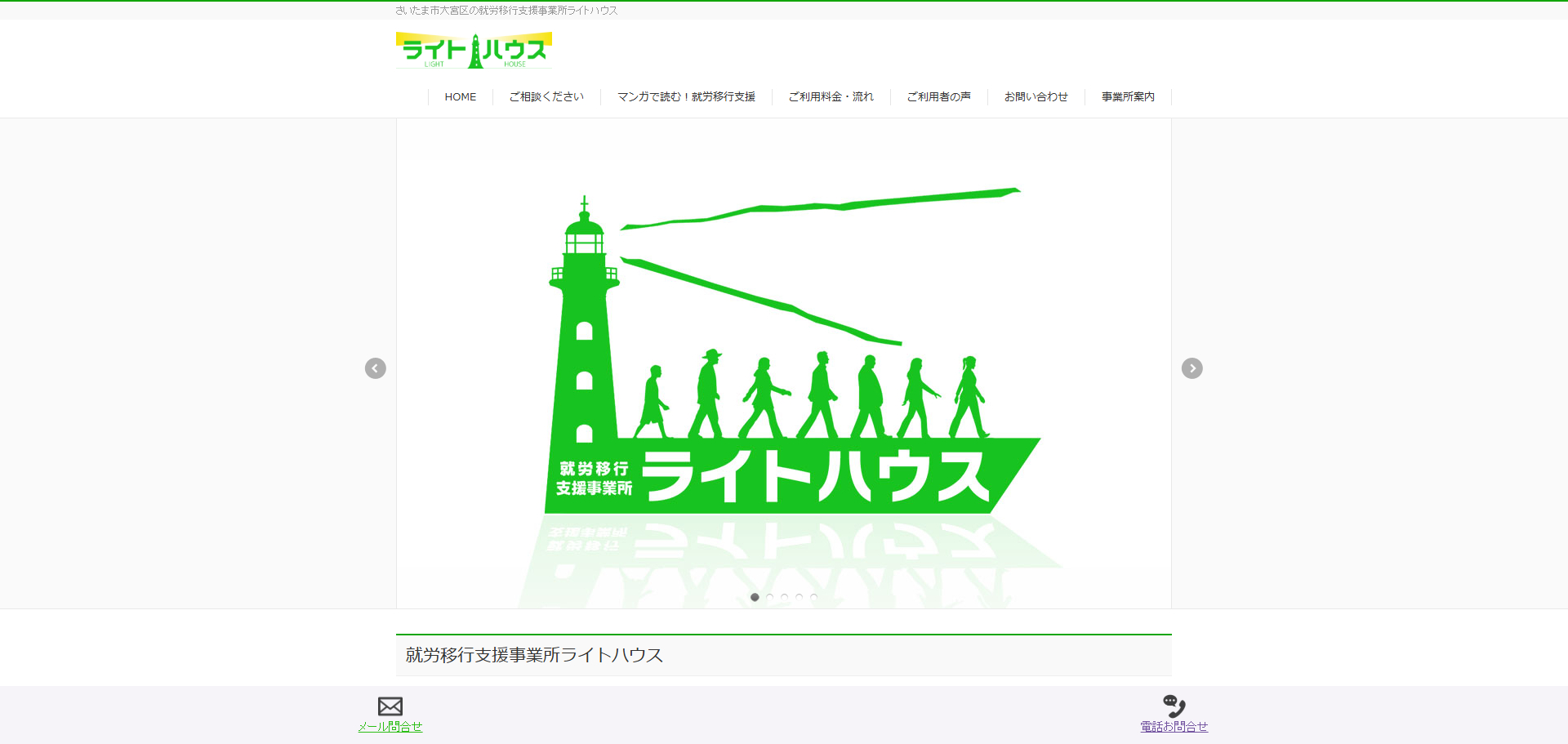Select the second slideshow dot
Screen dimensions: 1568x744
(x=769, y=597)
